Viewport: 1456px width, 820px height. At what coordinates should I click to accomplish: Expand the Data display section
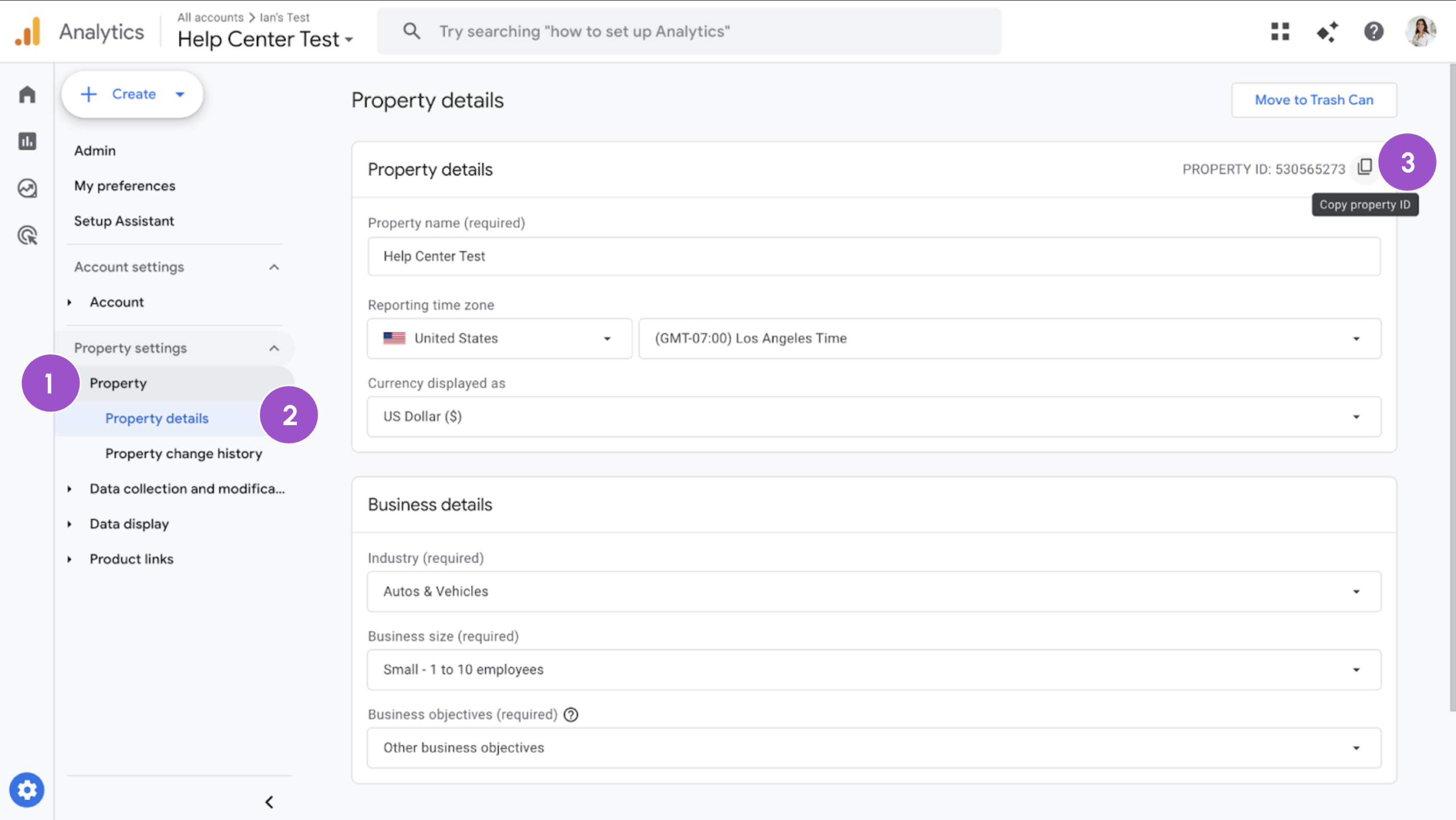click(x=69, y=524)
